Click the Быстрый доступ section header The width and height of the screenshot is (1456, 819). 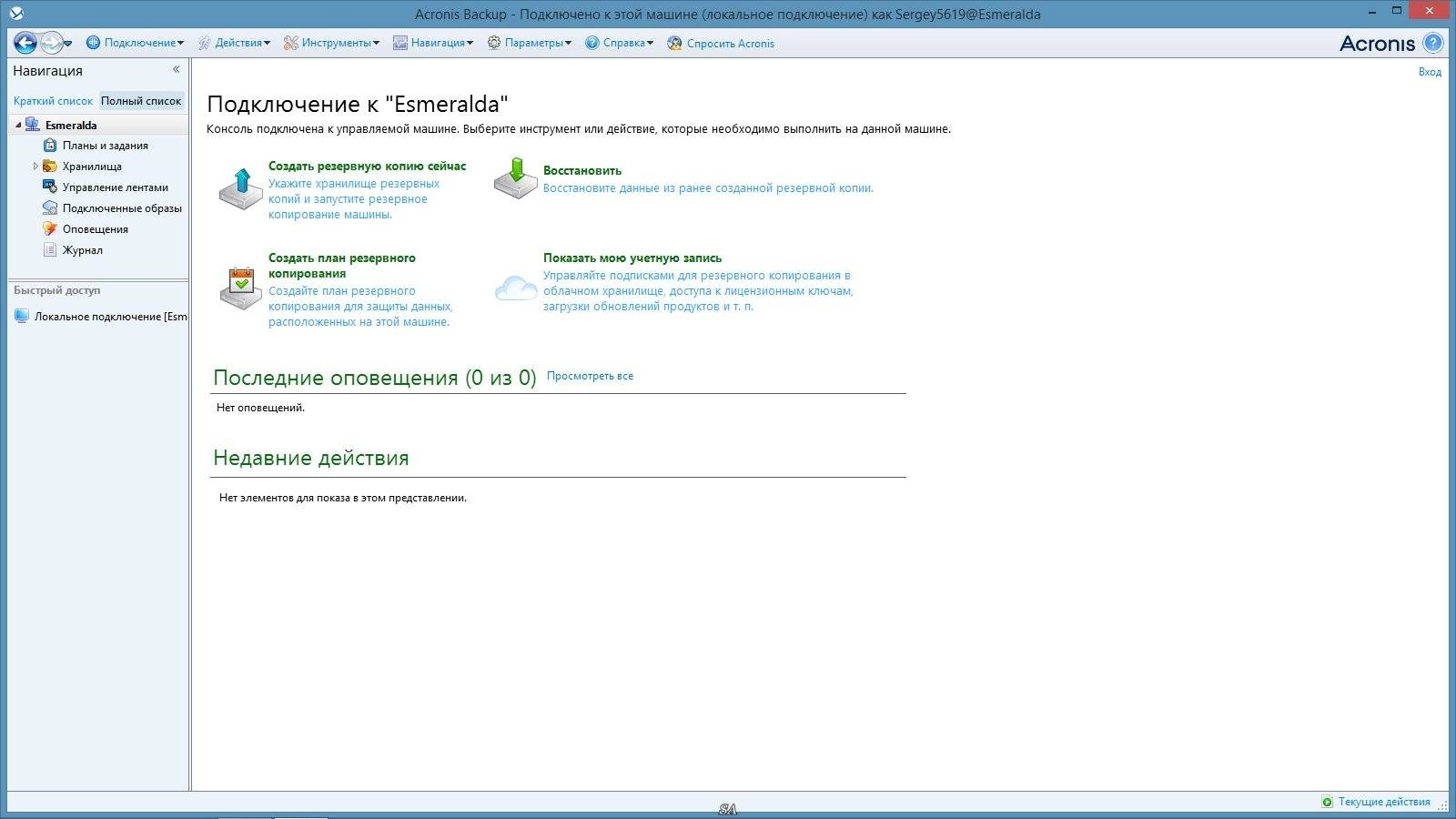(x=57, y=290)
